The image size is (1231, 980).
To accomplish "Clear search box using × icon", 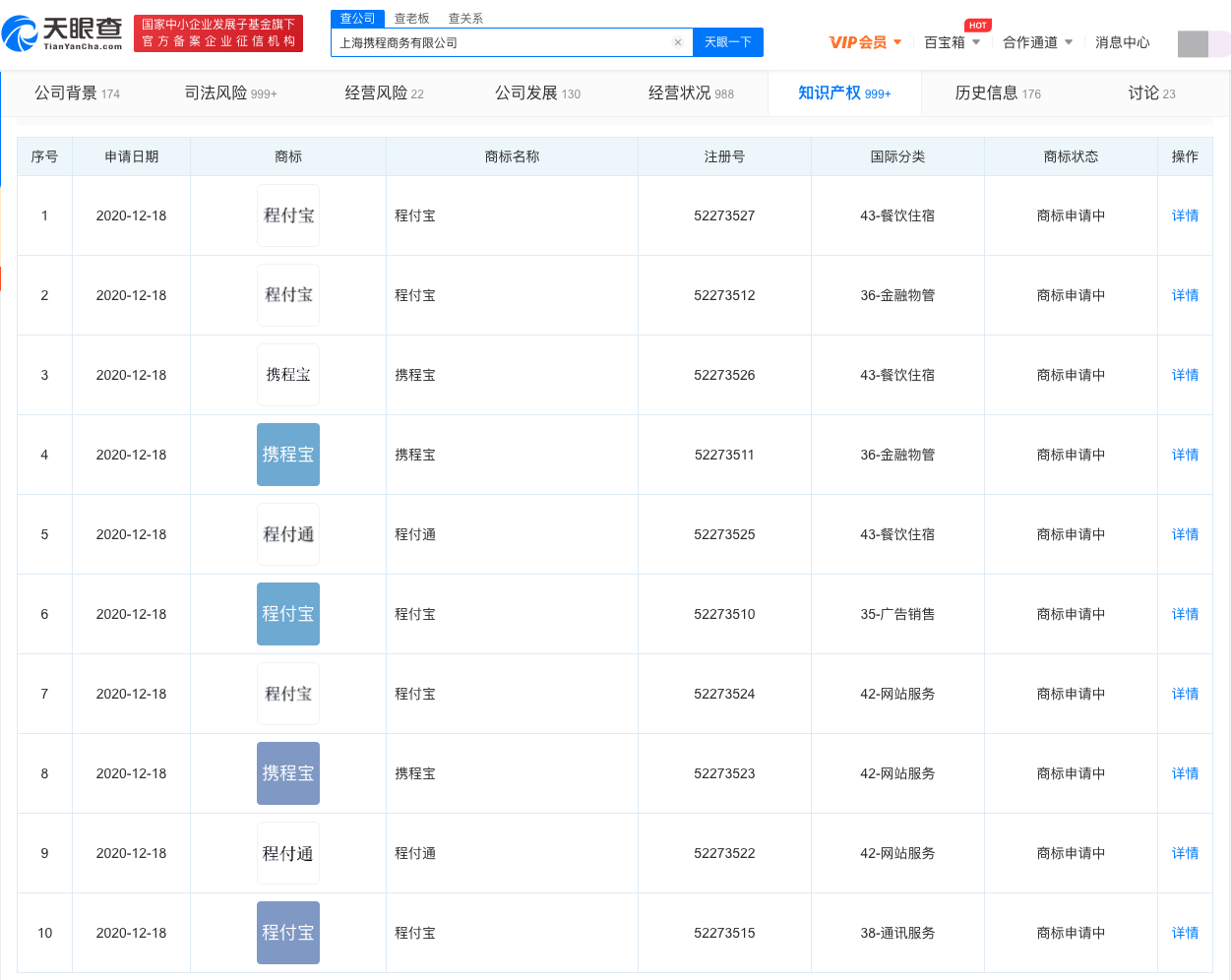I will pos(677,42).
